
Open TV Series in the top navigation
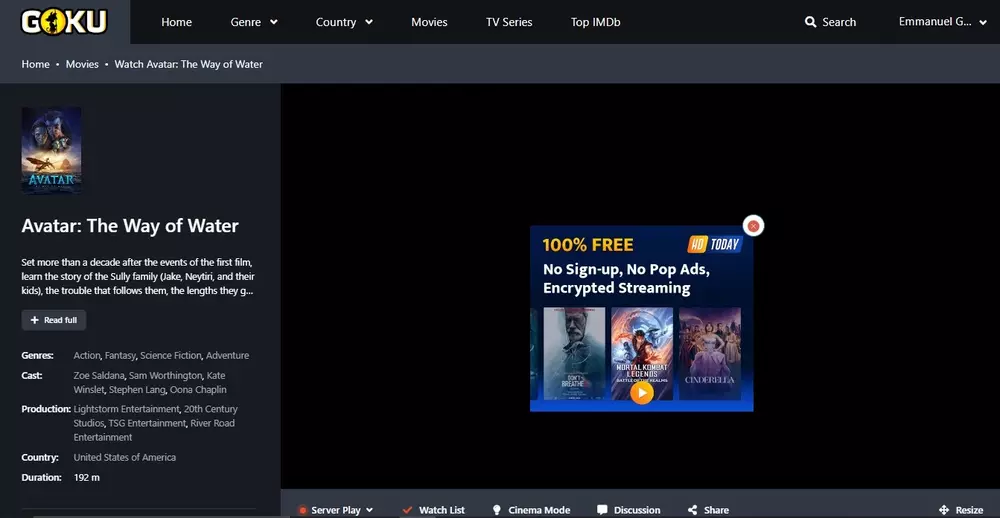[x=509, y=22]
